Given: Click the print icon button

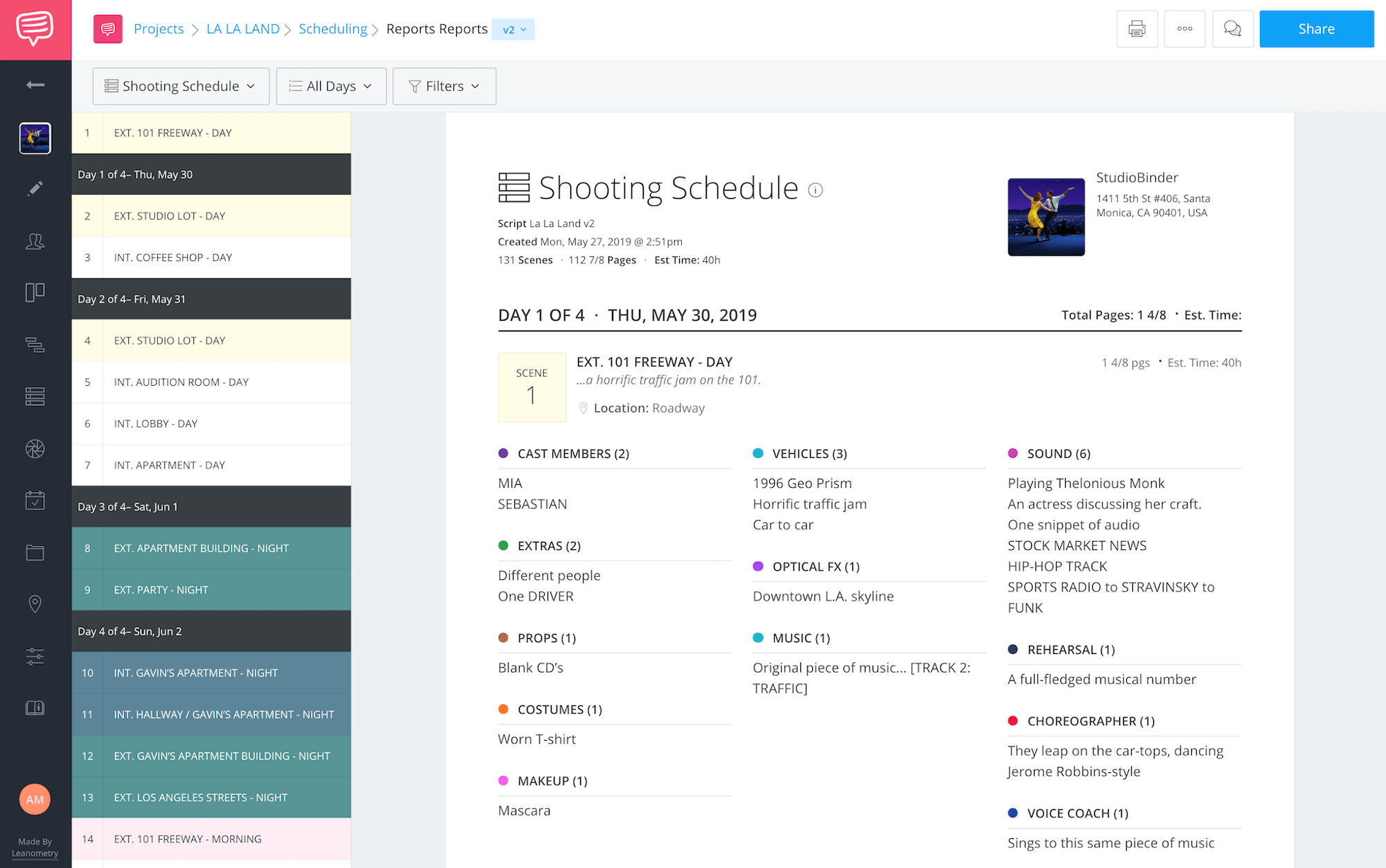Looking at the screenshot, I should coord(1137,29).
